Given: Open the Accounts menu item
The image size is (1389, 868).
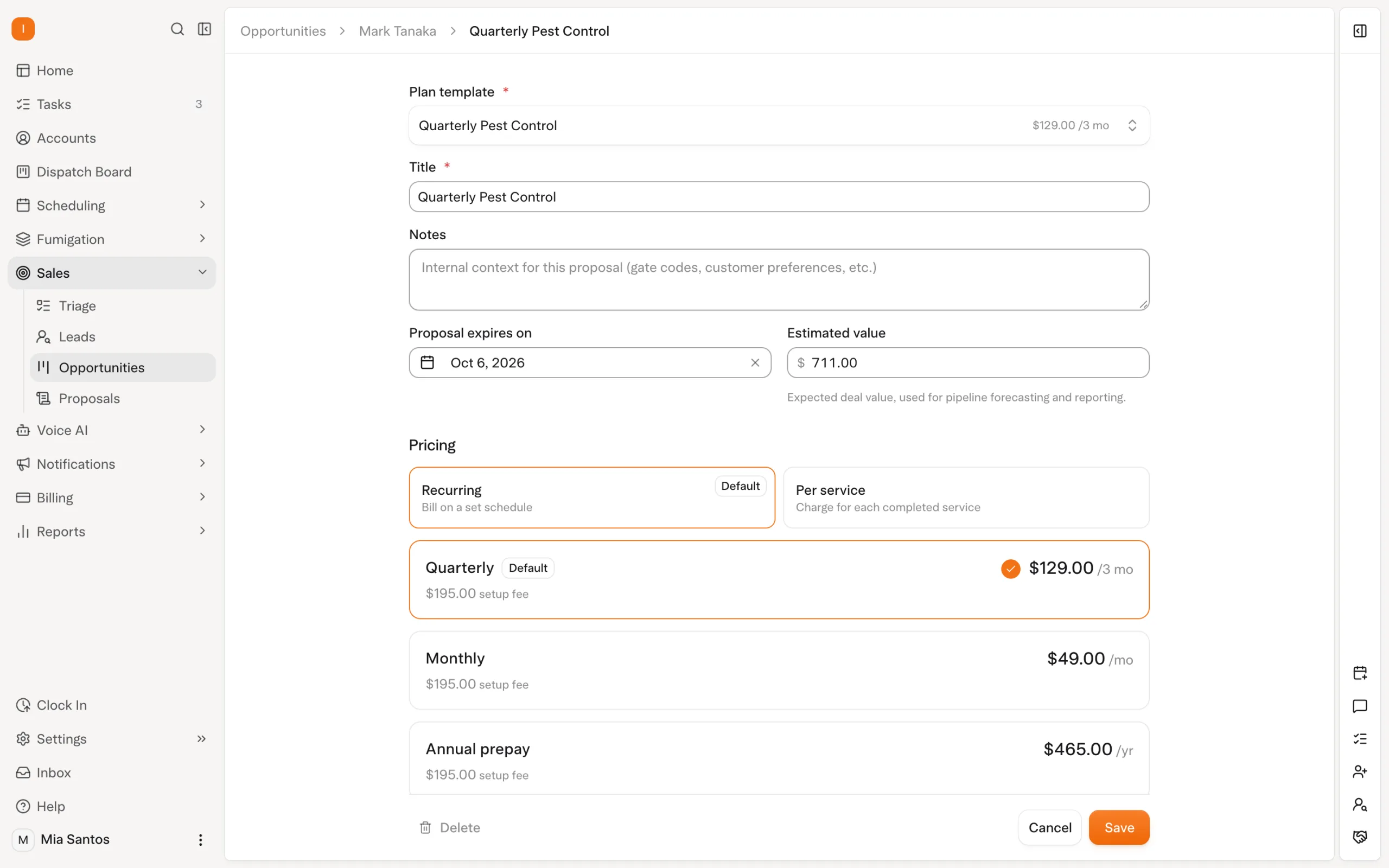Looking at the screenshot, I should point(112,138).
